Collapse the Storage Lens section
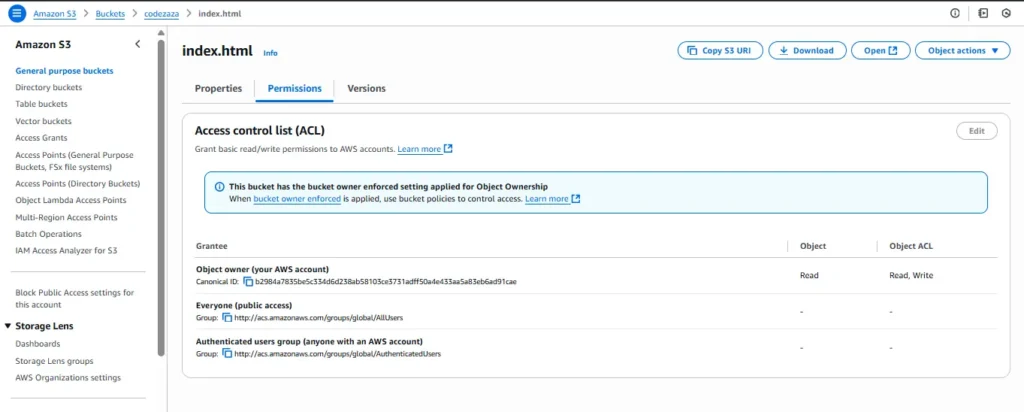This screenshot has height=412, width=1024. click(8, 326)
